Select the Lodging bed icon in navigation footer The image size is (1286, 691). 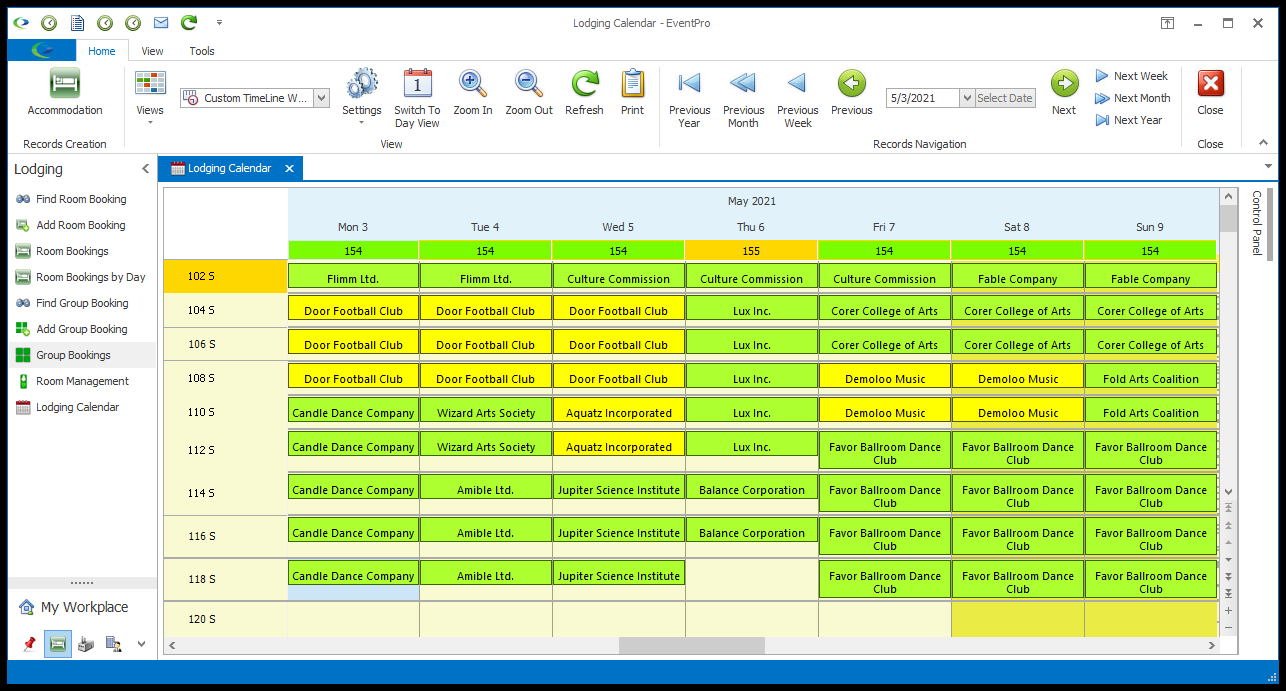coord(58,644)
